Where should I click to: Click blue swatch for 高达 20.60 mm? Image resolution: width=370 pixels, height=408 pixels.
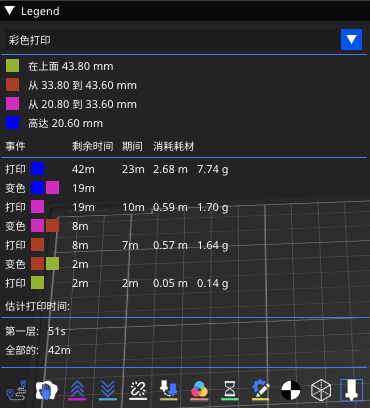click(x=12, y=123)
